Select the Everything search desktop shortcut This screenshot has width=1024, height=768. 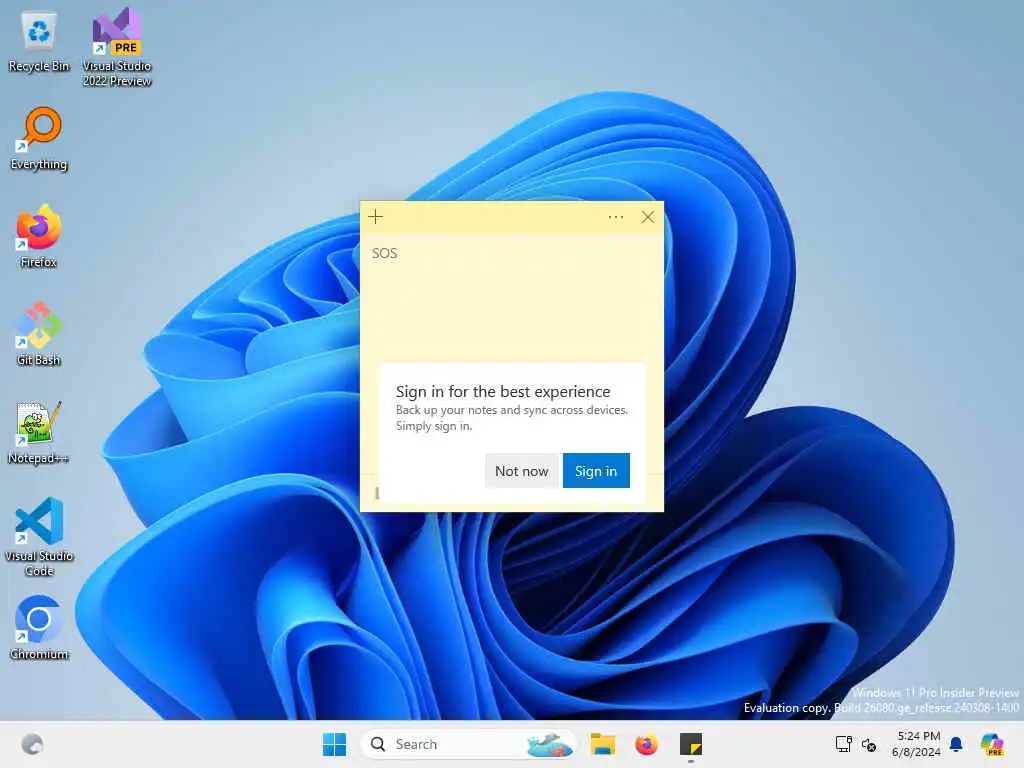pyautogui.click(x=39, y=139)
